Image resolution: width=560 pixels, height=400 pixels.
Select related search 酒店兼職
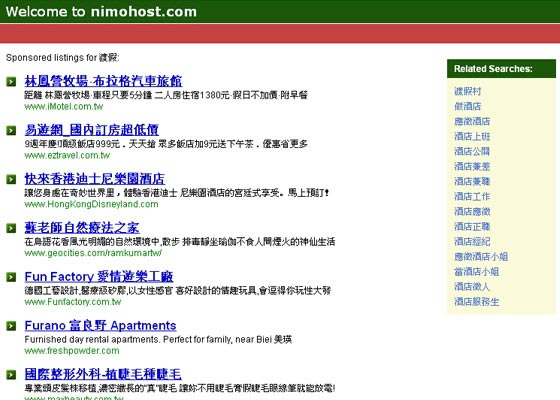click(x=472, y=181)
